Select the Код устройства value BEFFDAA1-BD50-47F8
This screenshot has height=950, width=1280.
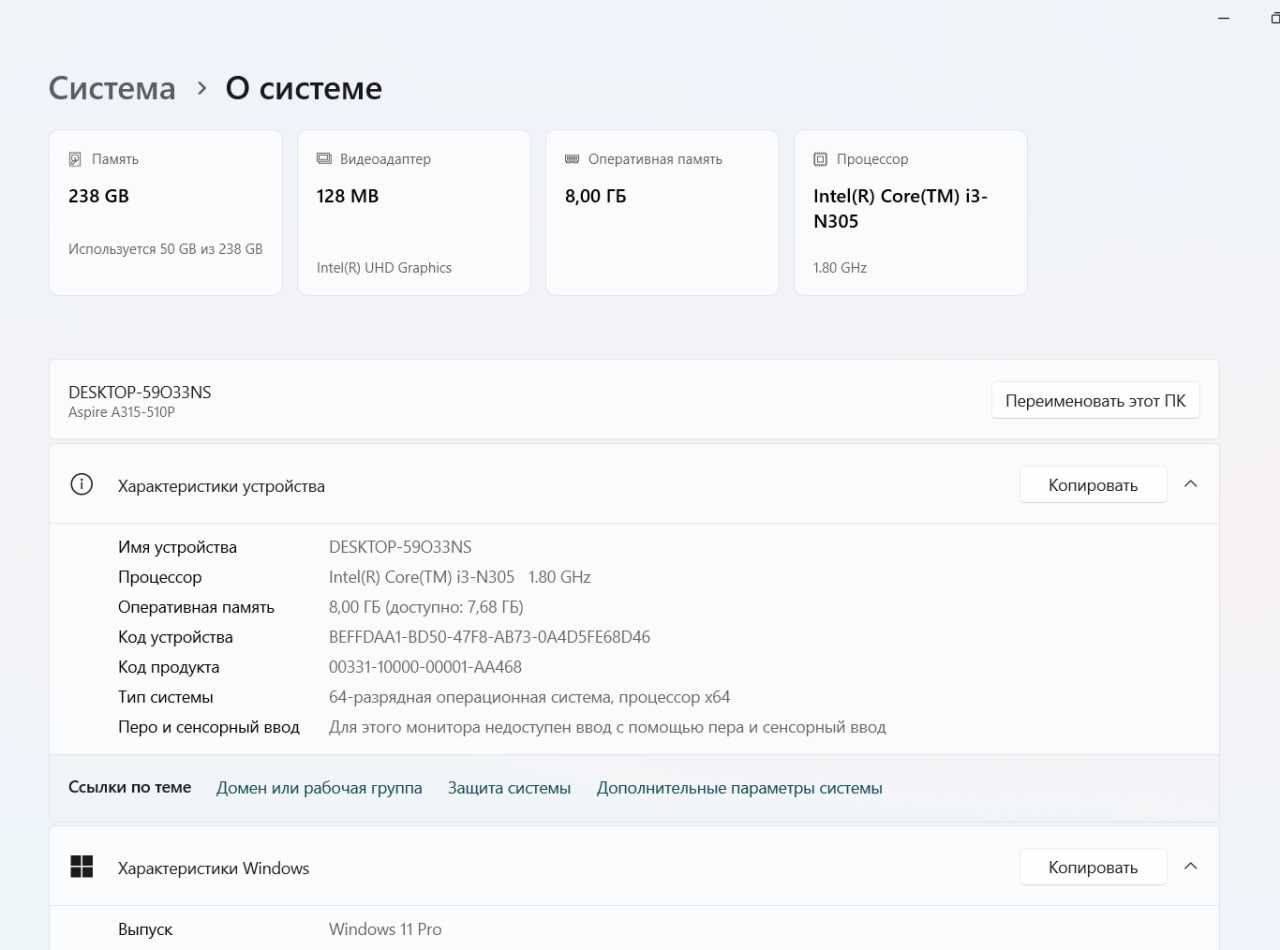[489, 637]
